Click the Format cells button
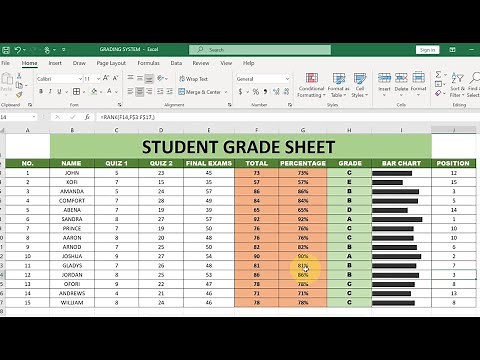The width and height of the screenshot is (480, 360). tap(418, 83)
